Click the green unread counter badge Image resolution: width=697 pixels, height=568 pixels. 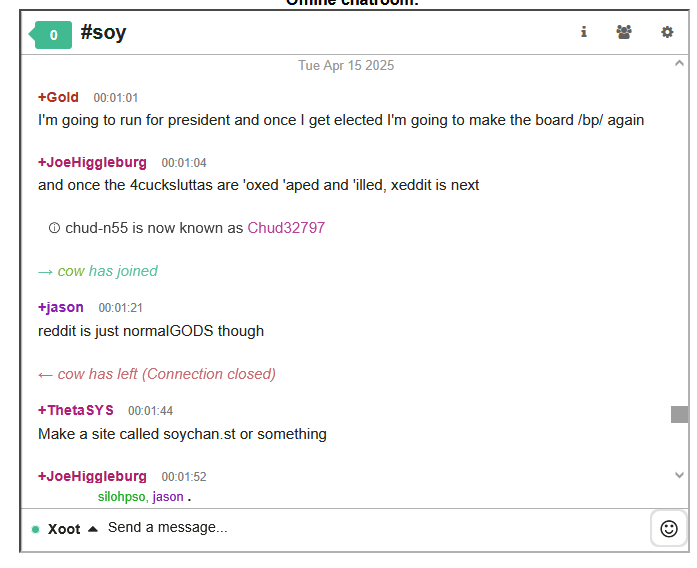50,35
